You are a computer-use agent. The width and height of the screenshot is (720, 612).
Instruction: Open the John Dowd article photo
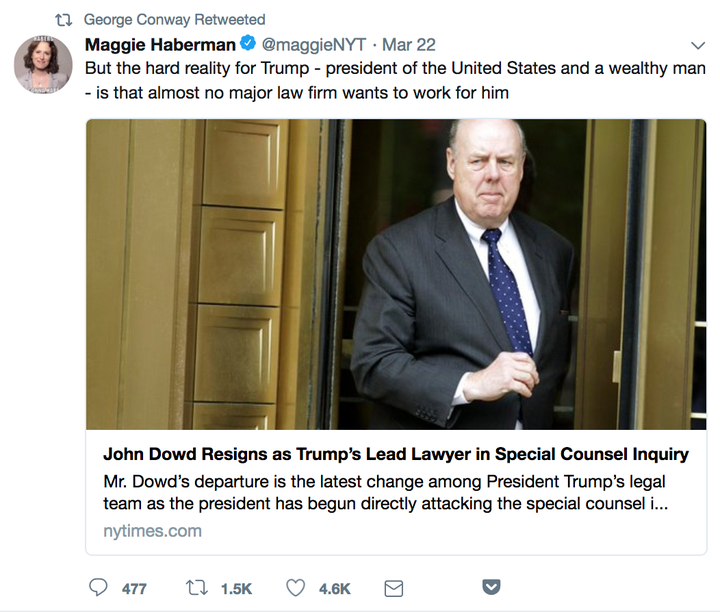(396, 274)
